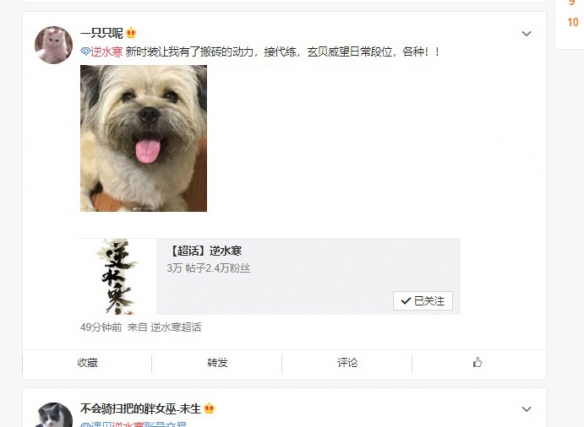This screenshot has height=427, width=584.
Task: Open 【超话】逆水寒 card title
Action: click(204, 251)
